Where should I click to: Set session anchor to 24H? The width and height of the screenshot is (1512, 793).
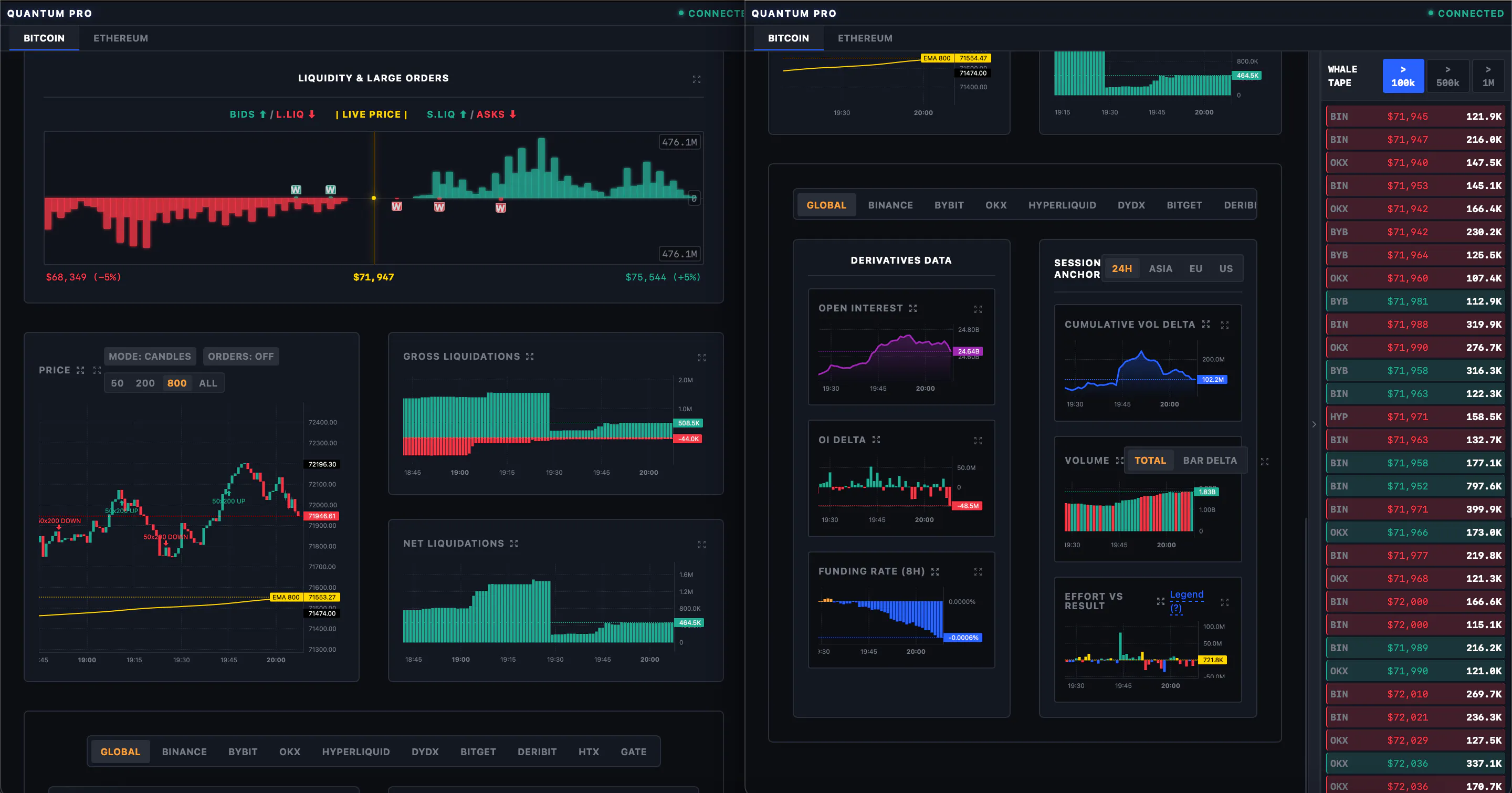1122,269
